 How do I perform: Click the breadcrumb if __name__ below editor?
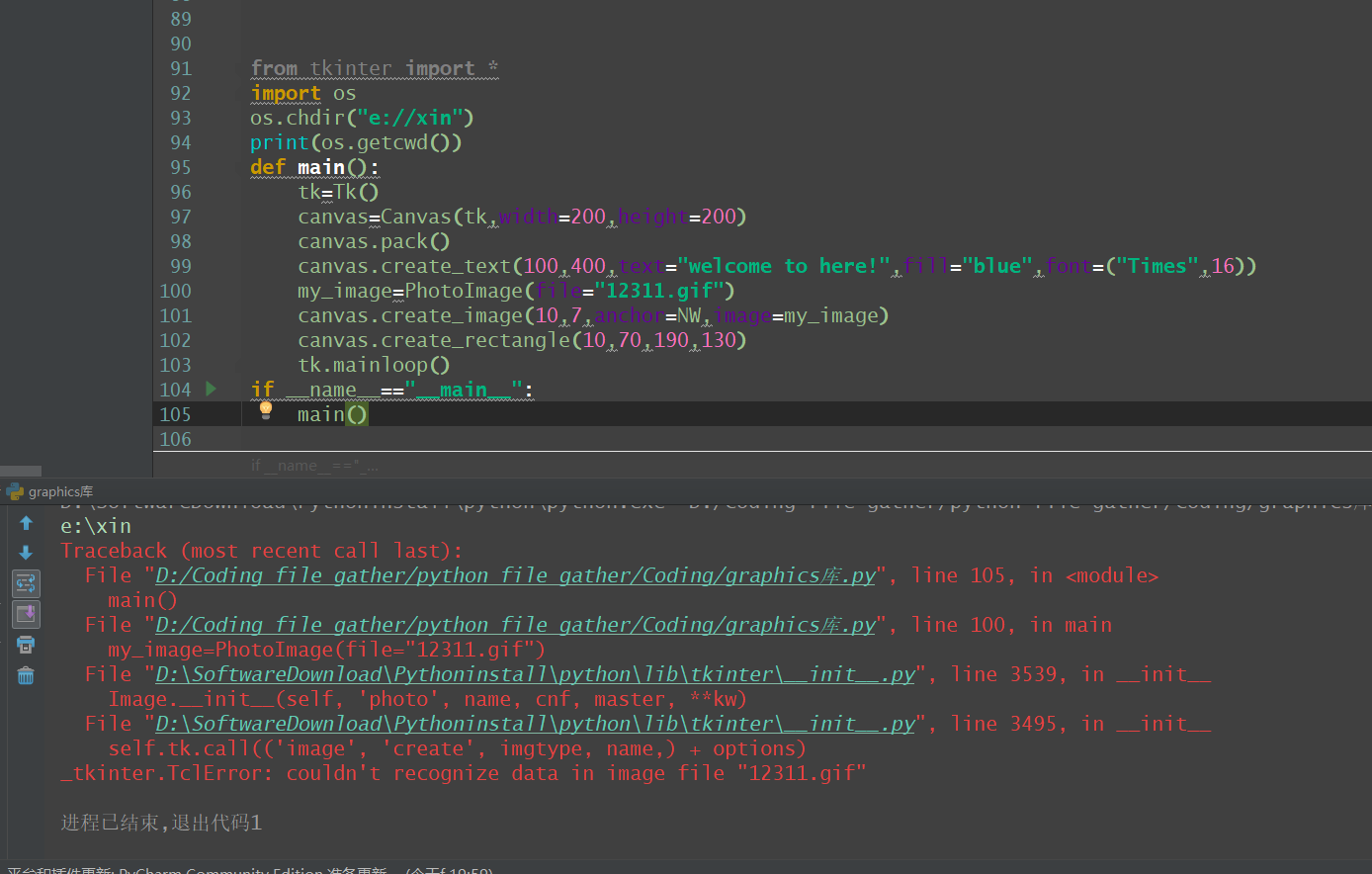point(313,465)
